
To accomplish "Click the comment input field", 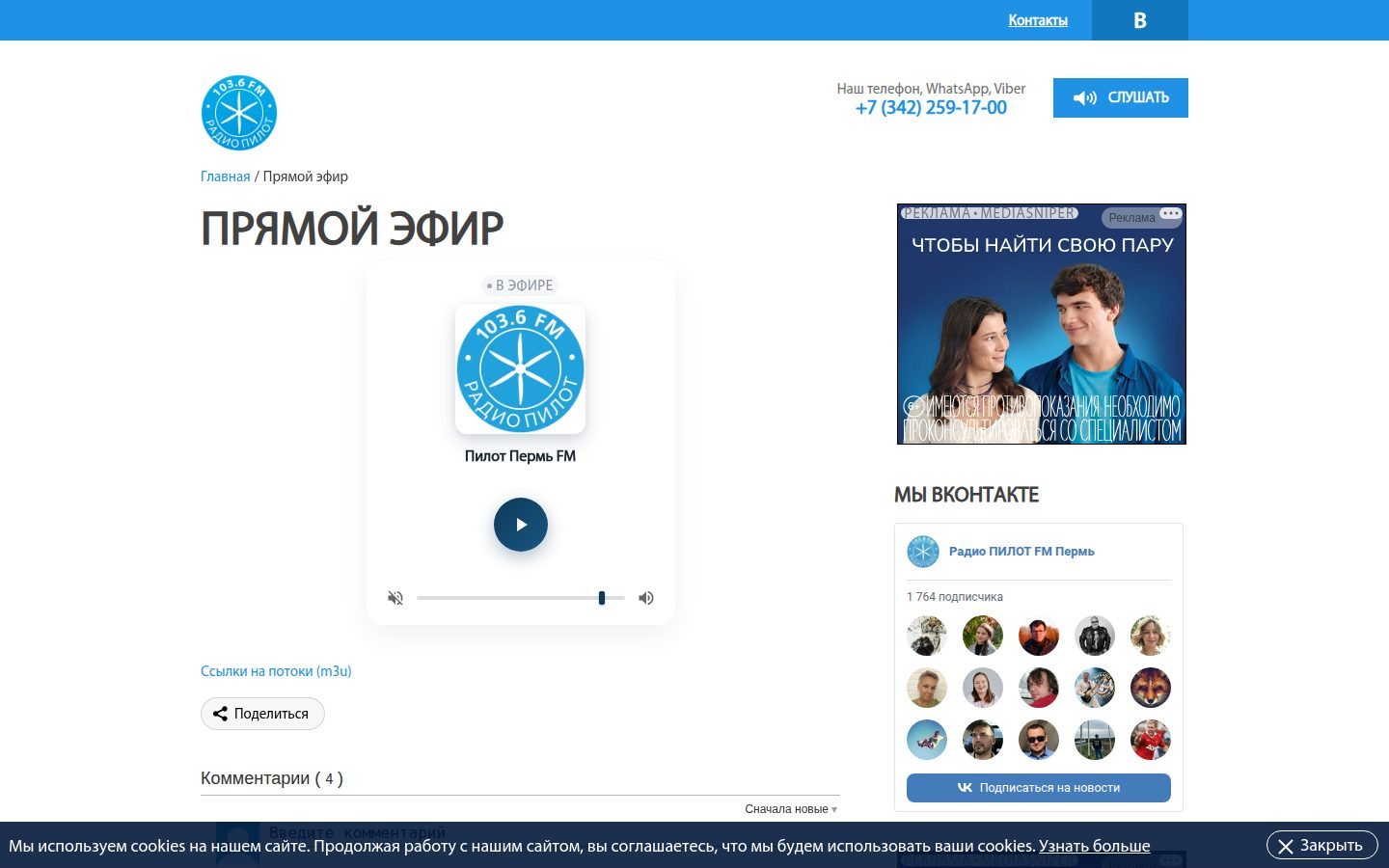I will pos(550,832).
